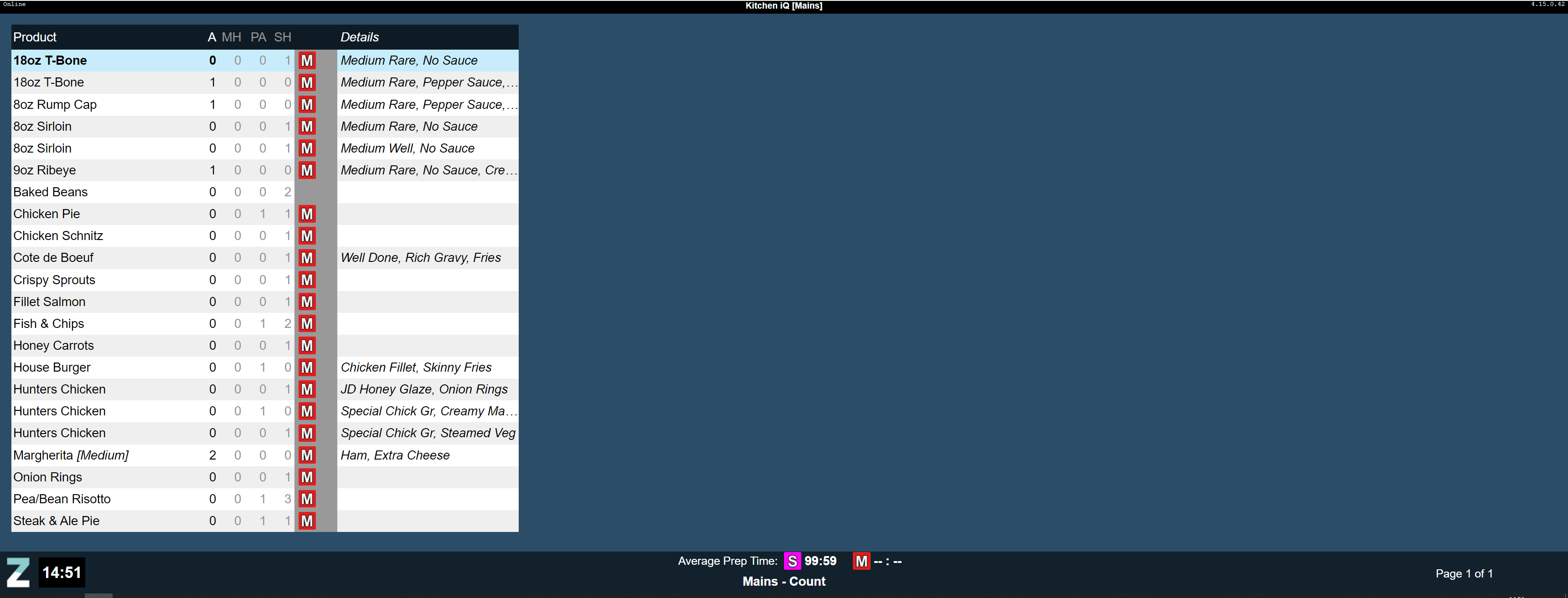Select the Baked Beans row
Image resolution: width=1568 pixels, height=598 pixels.
click(51, 192)
